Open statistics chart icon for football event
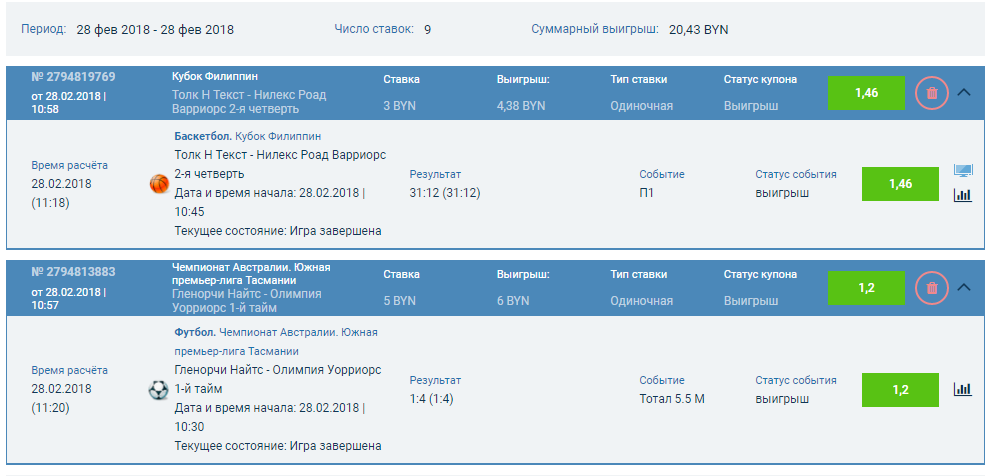This screenshot has width=996, height=476. (963, 389)
